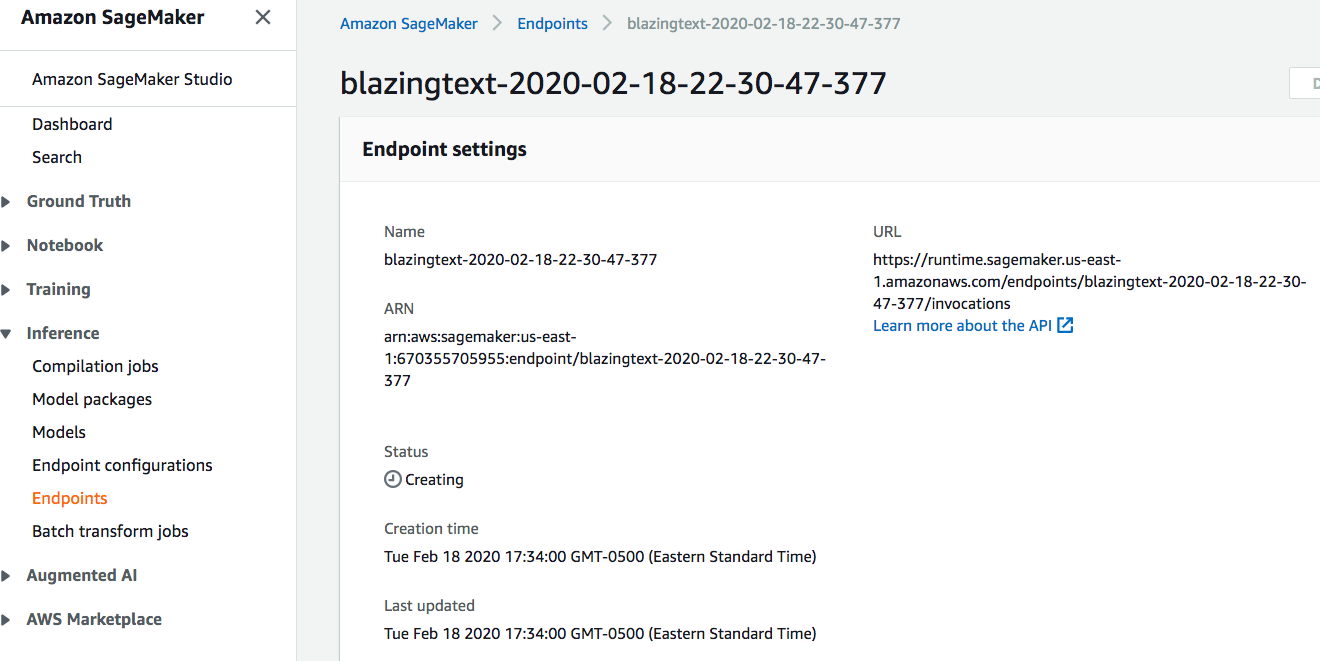The height and width of the screenshot is (661, 1320).
Task: Expand the AWS Marketplace section arrow
Action: pyautogui.click(x=6, y=620)
